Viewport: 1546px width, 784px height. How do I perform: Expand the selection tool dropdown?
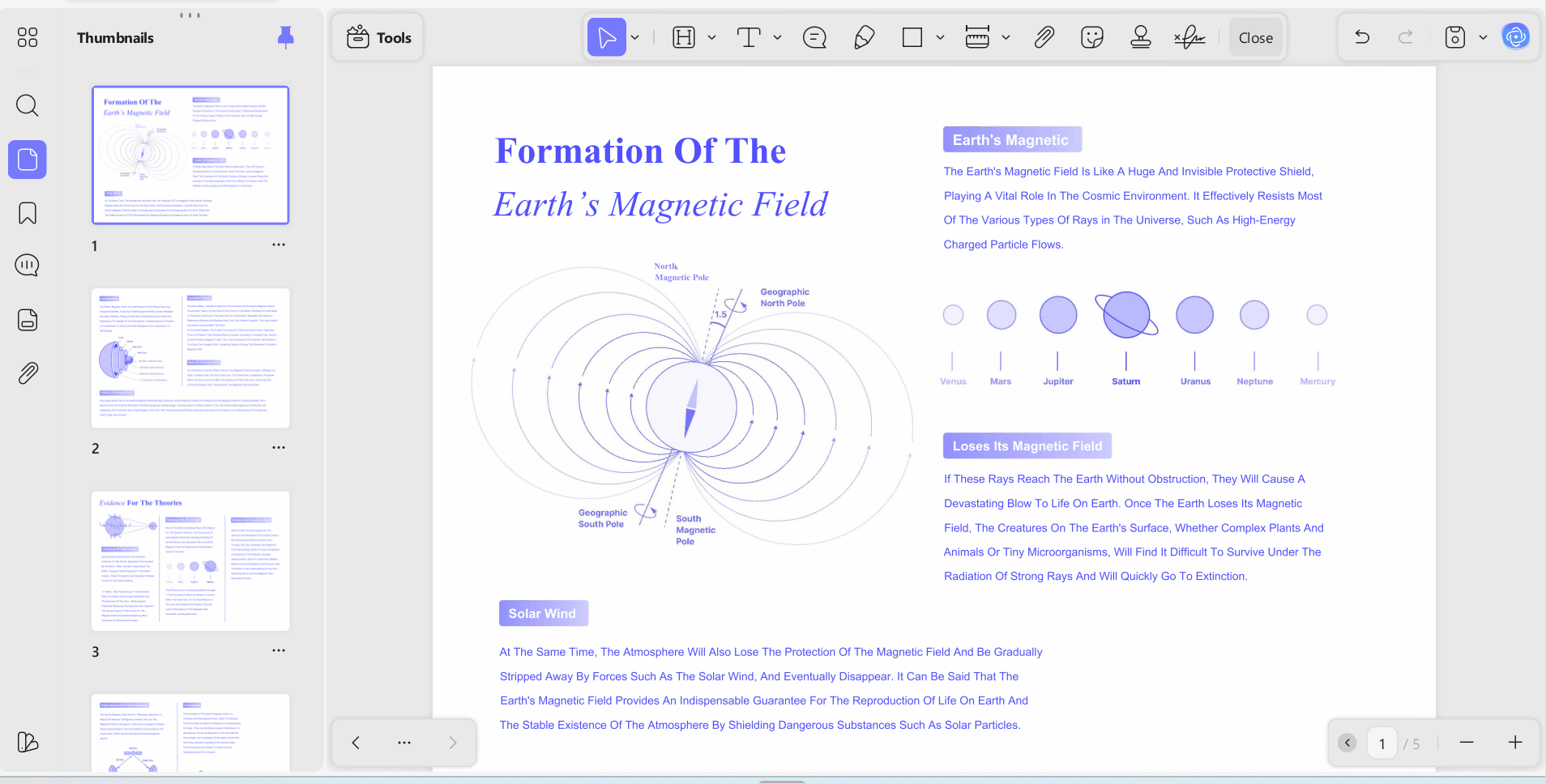click(635, 37)
